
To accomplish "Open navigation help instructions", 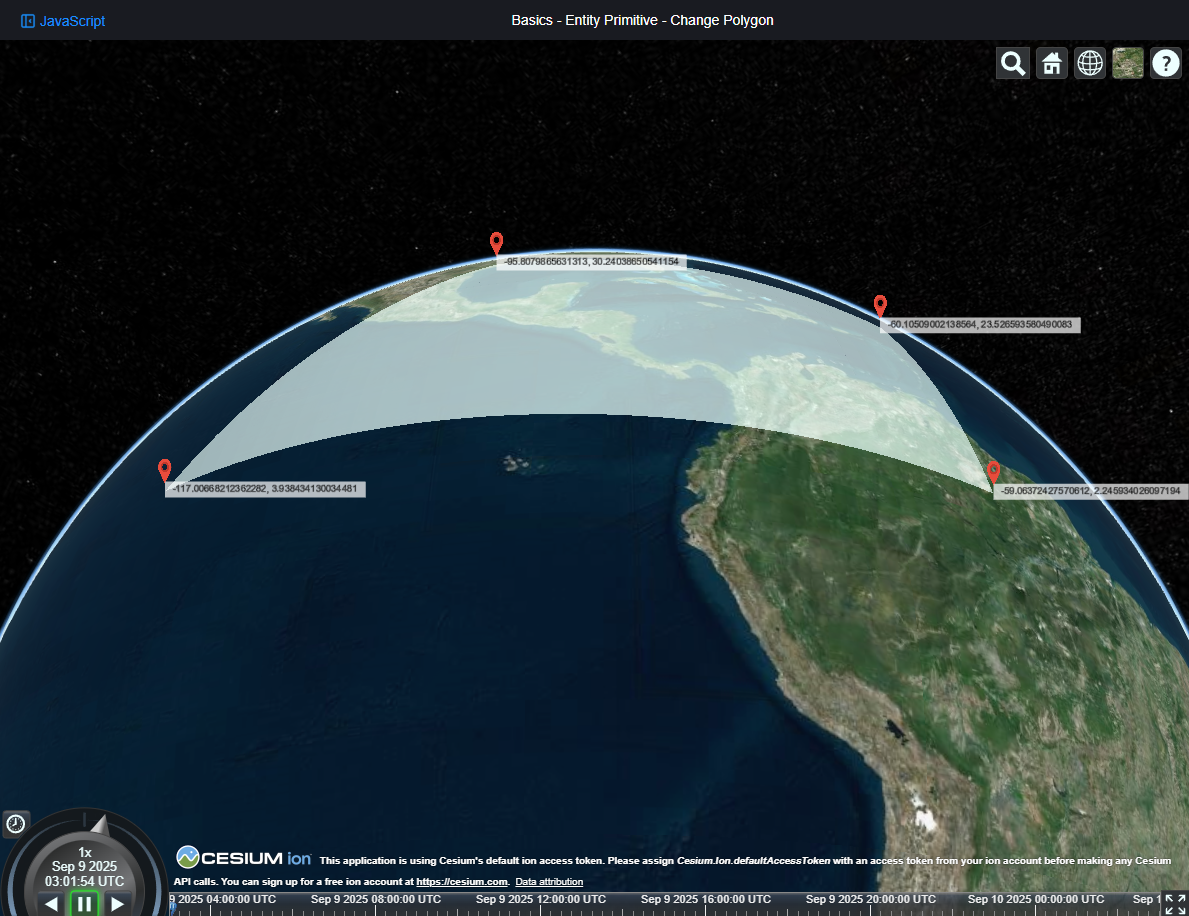I will pos(1165,63).
